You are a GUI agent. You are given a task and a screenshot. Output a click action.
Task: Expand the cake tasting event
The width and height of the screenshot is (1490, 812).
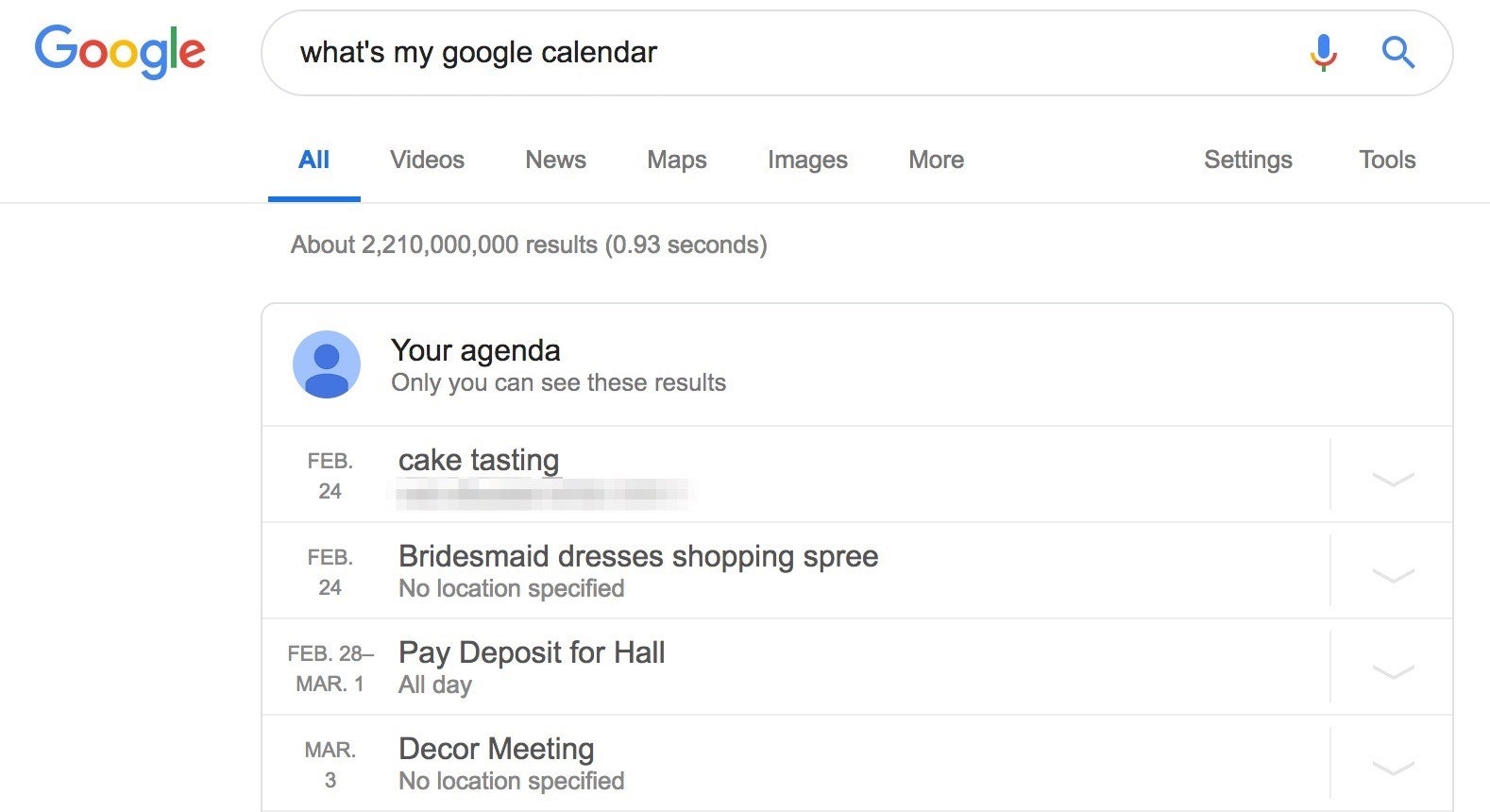pyautogui.click(x=1393, y=479)
